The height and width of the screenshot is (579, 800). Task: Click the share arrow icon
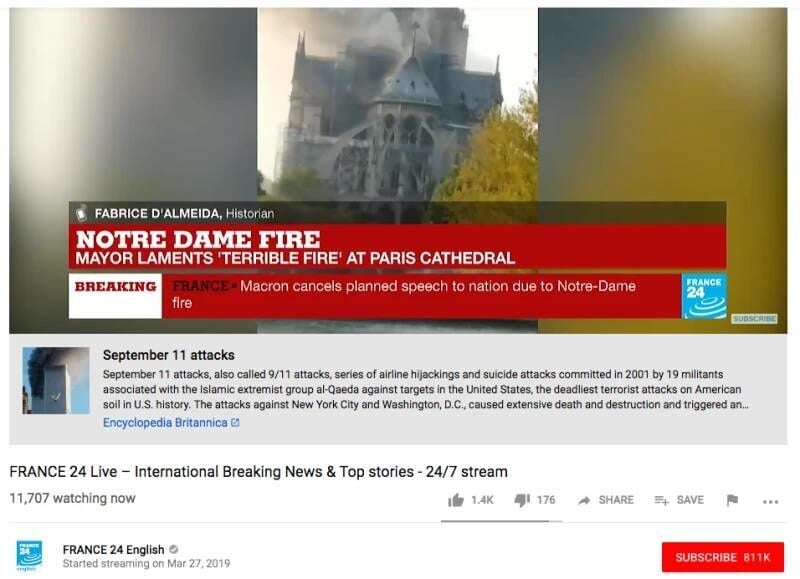tap(584, 500)
